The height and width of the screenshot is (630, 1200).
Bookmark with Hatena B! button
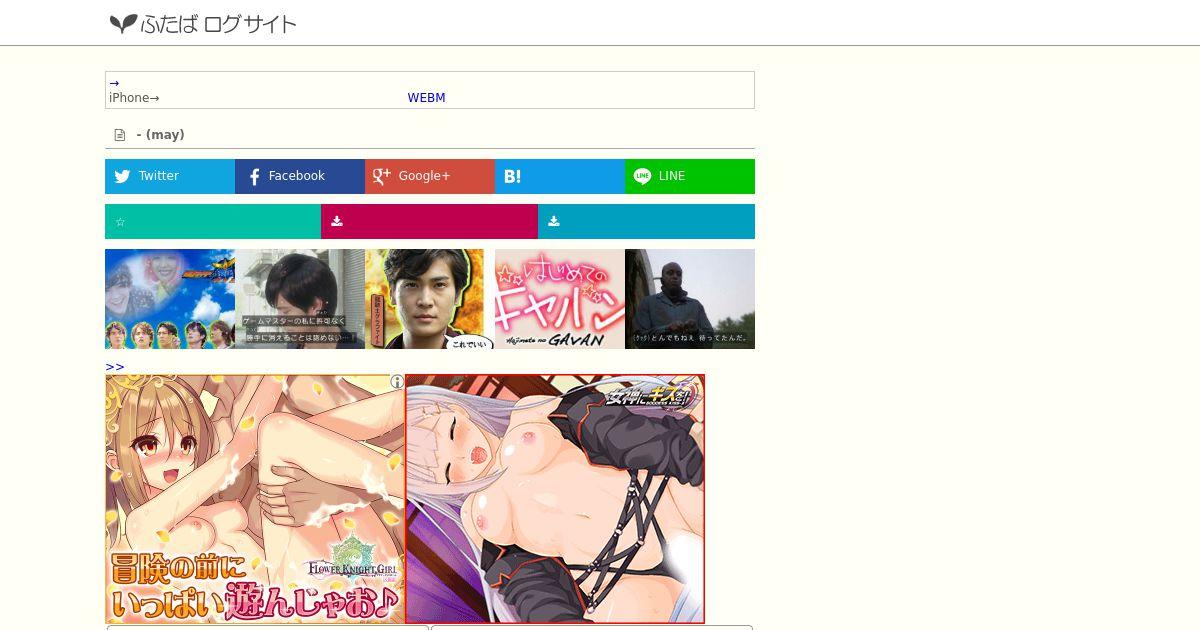(560, 176)
